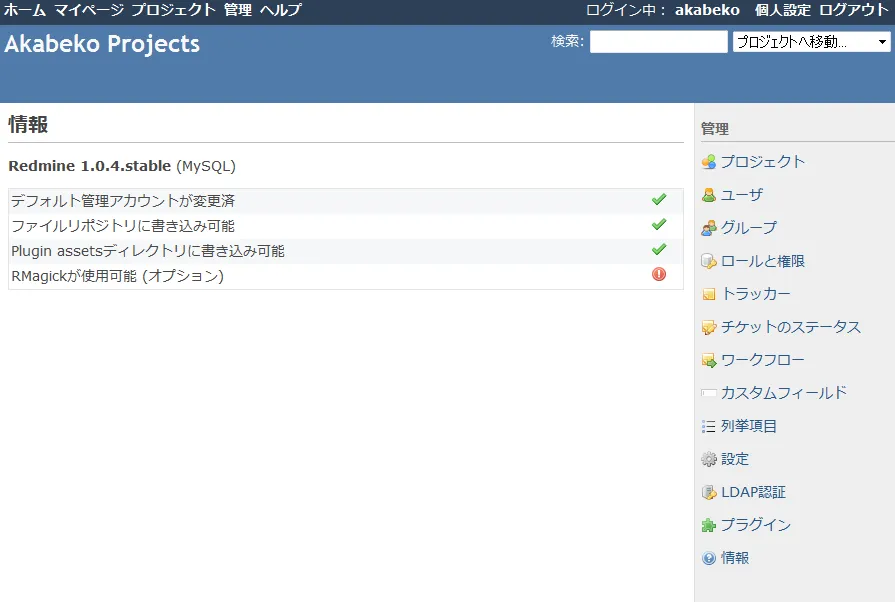895x602 pixels.
Task: Click the ワークフロー icon in sidebar
Action: [x=709, y=360]
